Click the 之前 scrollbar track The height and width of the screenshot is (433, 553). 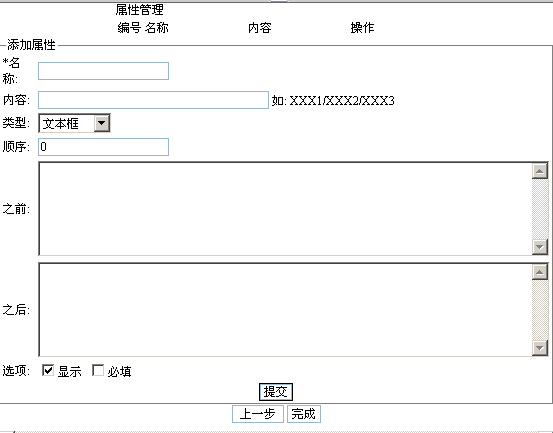point(540,209)
